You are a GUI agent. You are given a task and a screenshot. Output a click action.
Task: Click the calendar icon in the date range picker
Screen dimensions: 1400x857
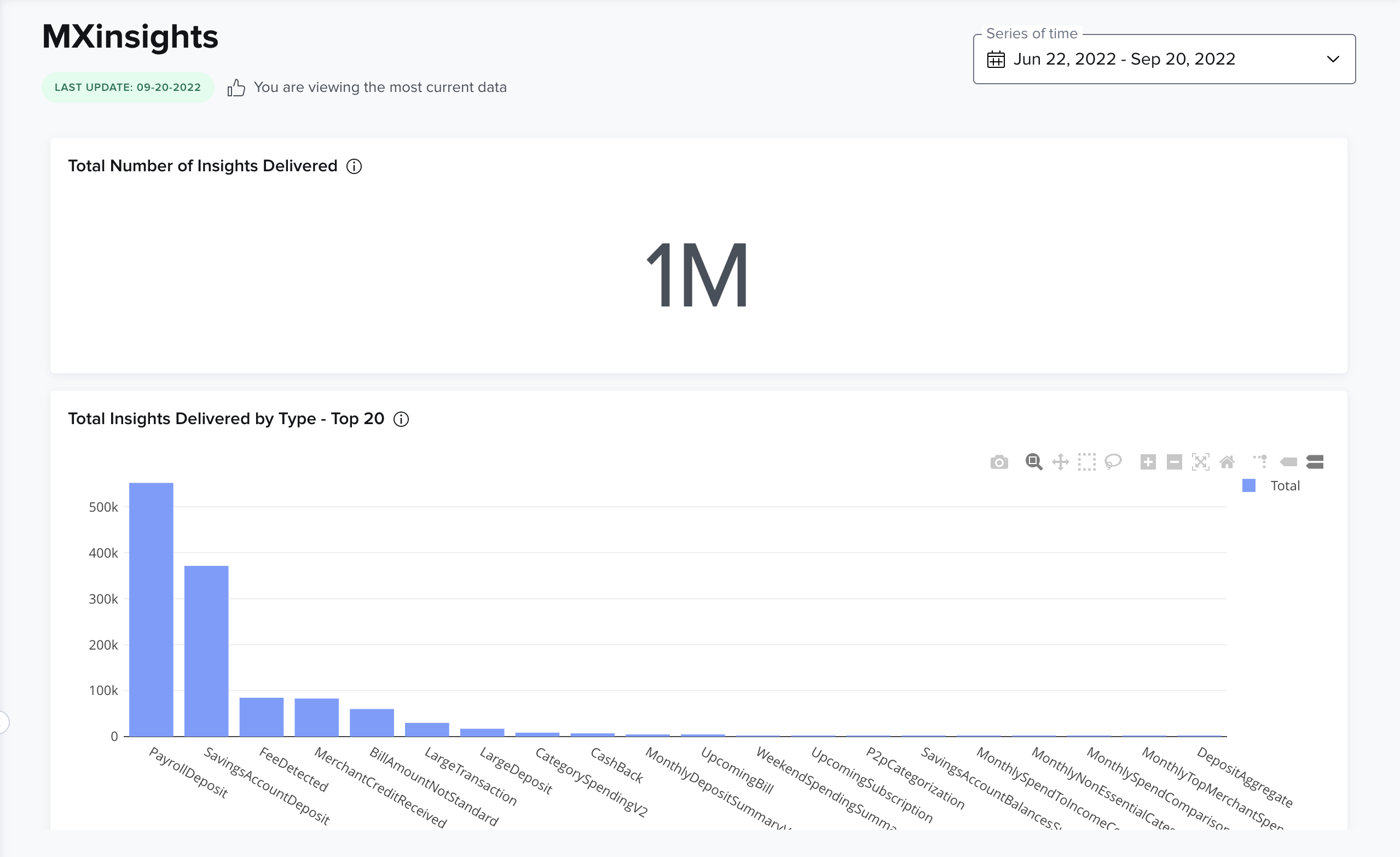click(x=996, y=59)
